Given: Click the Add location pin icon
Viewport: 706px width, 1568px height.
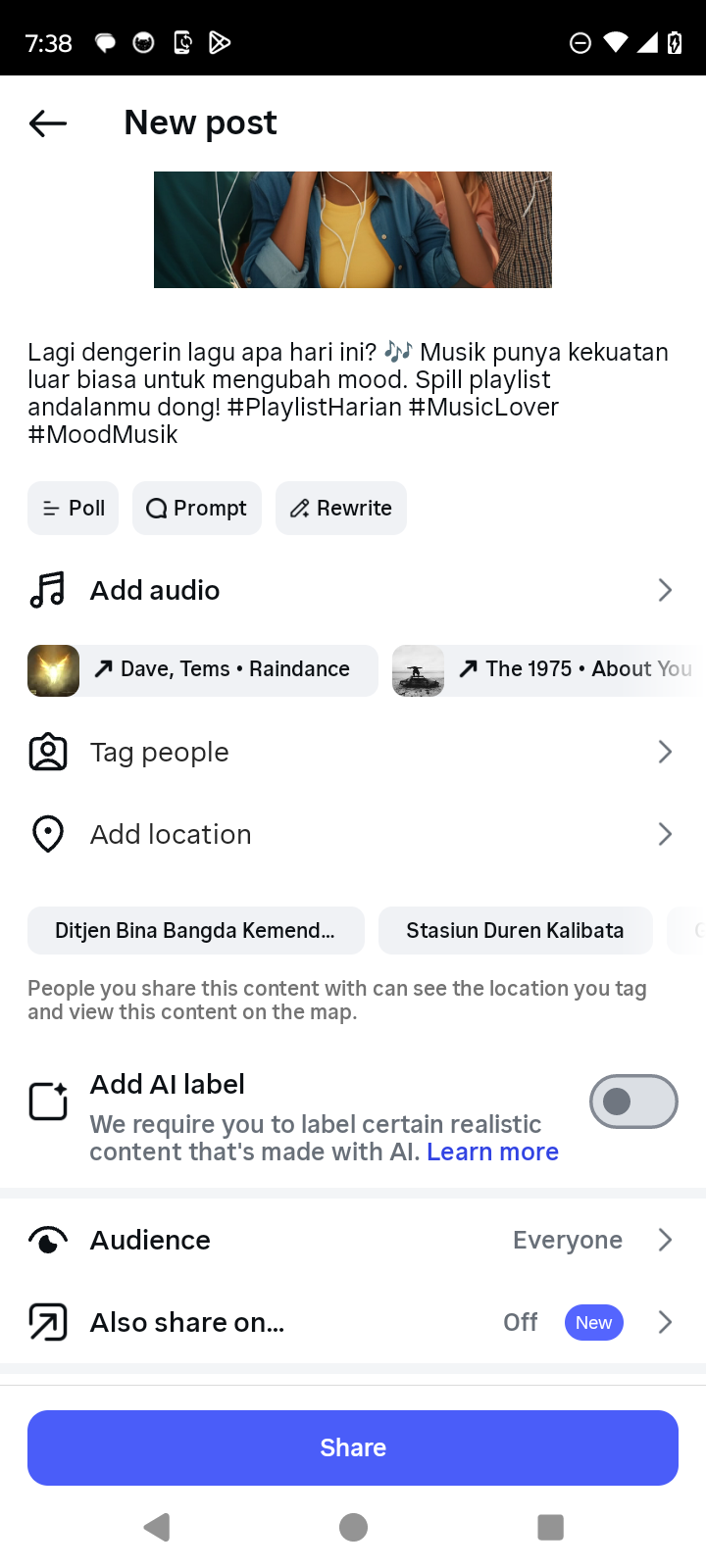Looking at the screenshot, I should tap(48, 834).
